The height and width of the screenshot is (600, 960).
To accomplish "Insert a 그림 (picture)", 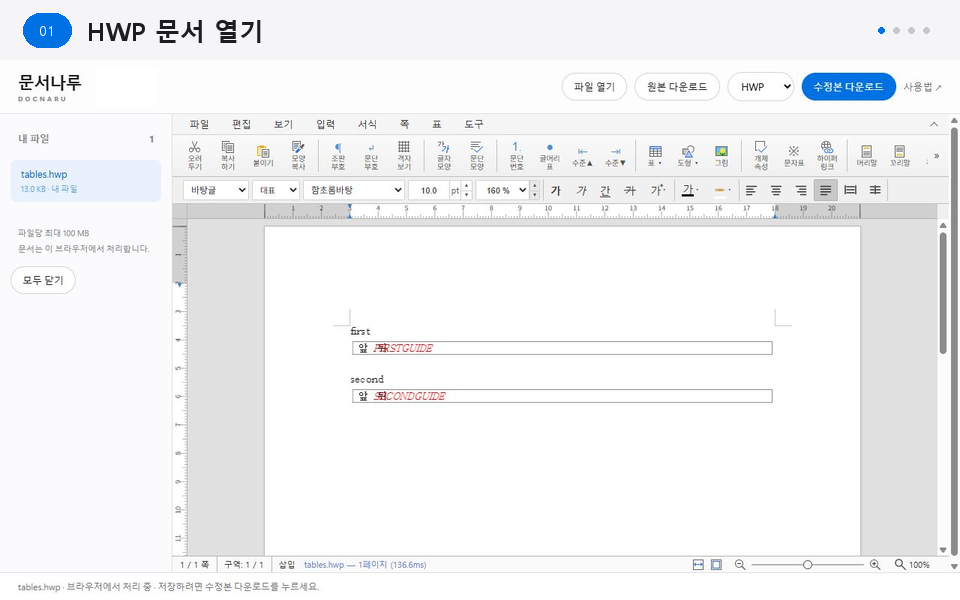I will click(x=721, y=156).
